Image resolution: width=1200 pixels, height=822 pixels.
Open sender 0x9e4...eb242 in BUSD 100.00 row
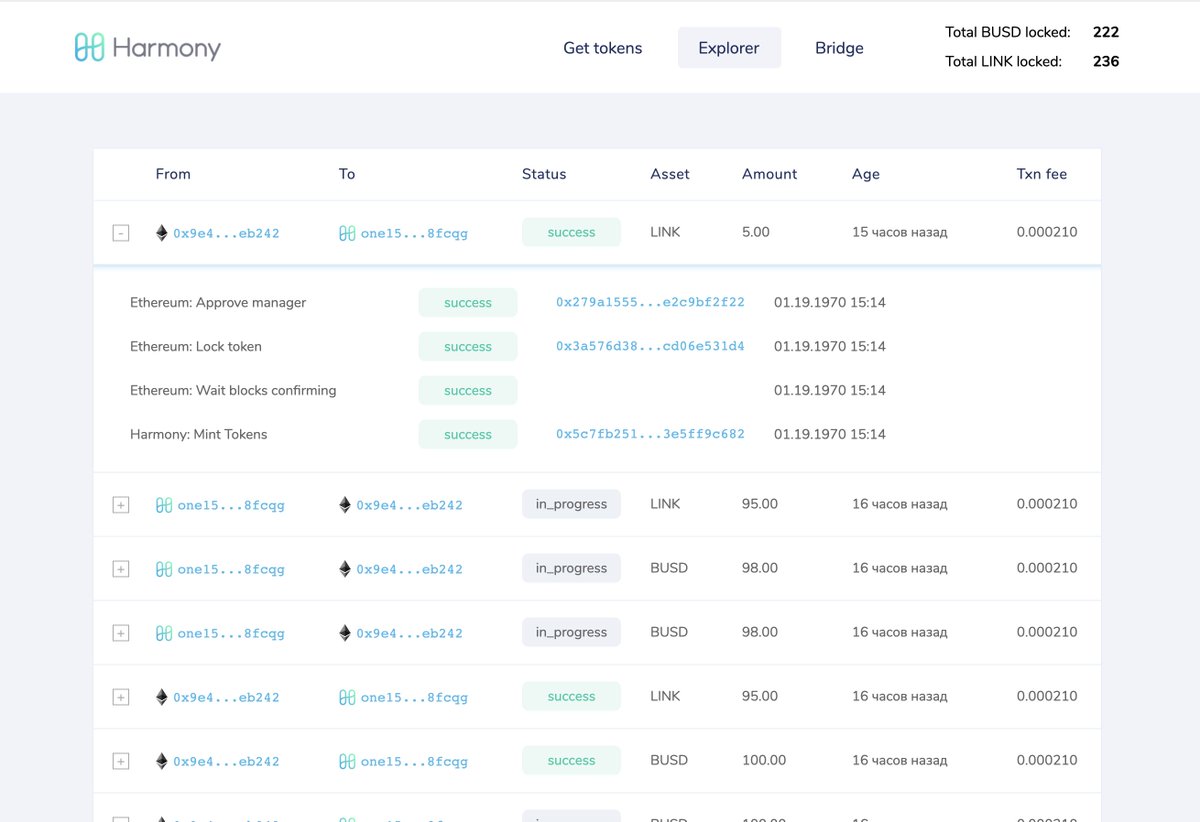[226, 761]
